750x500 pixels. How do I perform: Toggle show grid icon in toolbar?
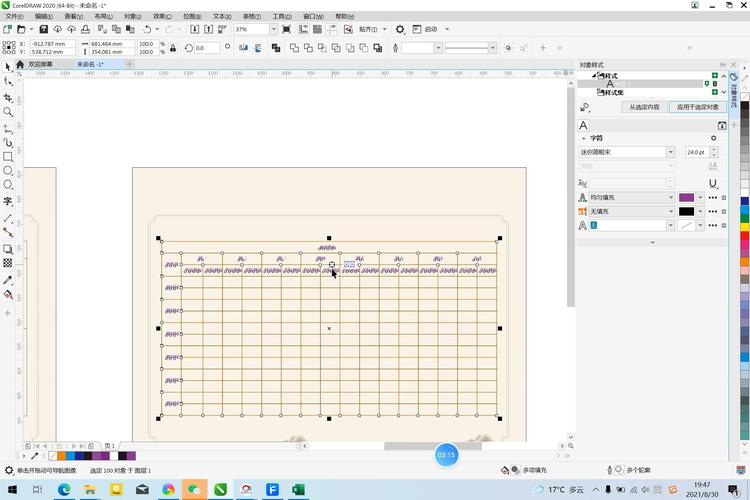tap(317, 29)
